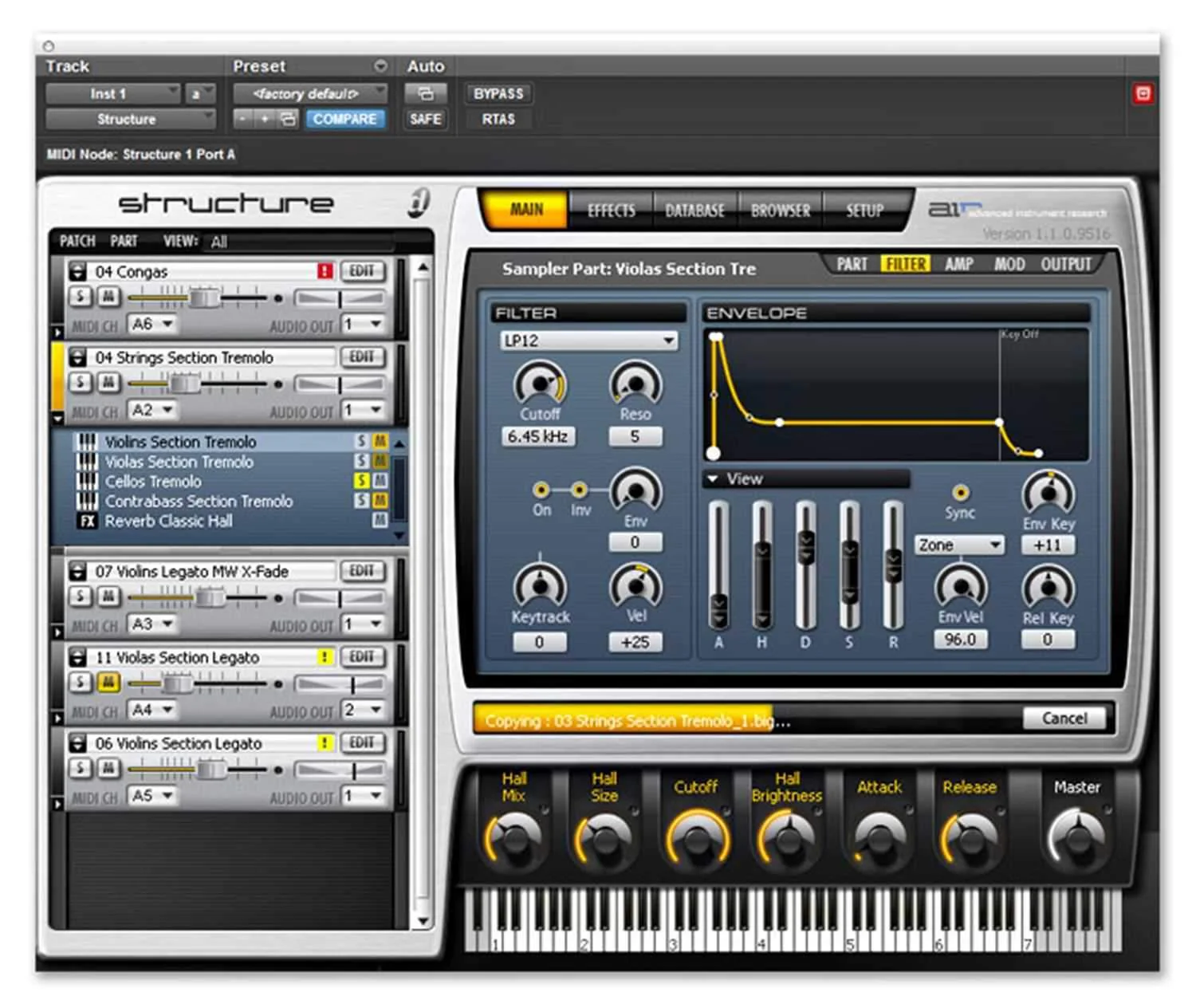This screenshot has height=1008, width=1196.
Task: Open the patch menu icon of 07 Violins Legato MW X-Fade
Action: tap(77, 571)
